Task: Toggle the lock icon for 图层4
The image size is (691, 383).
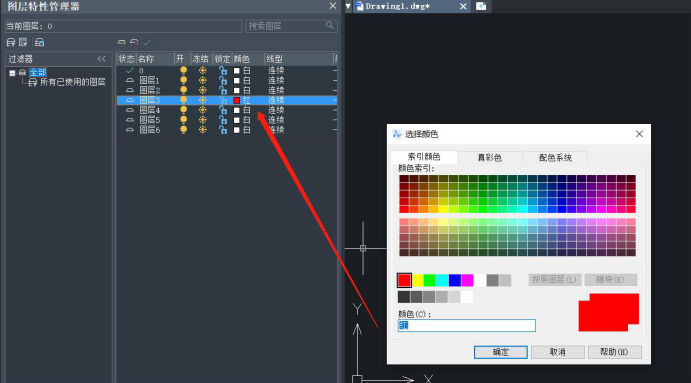Action: (223, 110)
